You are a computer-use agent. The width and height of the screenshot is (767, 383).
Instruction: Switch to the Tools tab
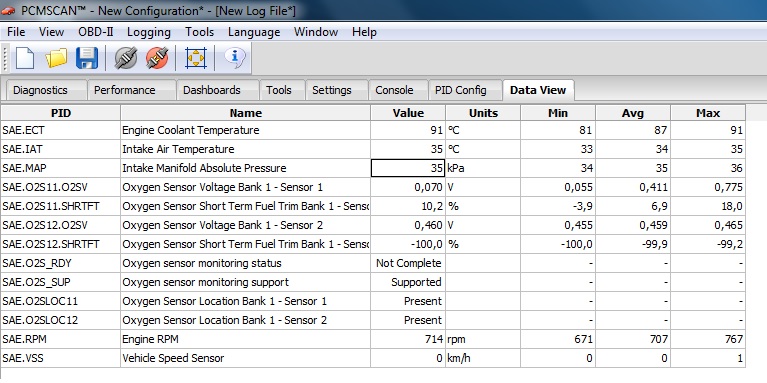click(x=283, y=90)
